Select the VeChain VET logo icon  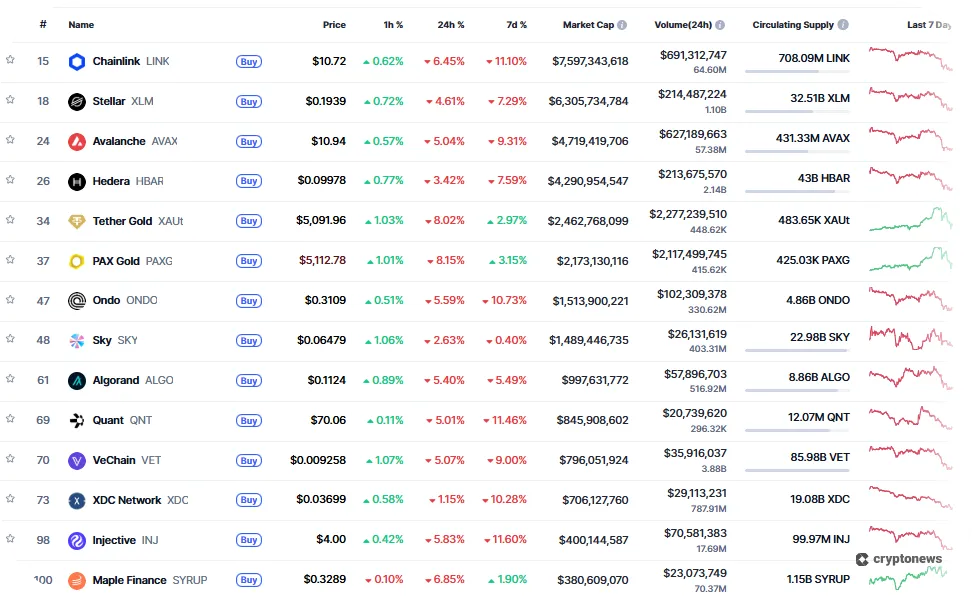coord(78,460)
